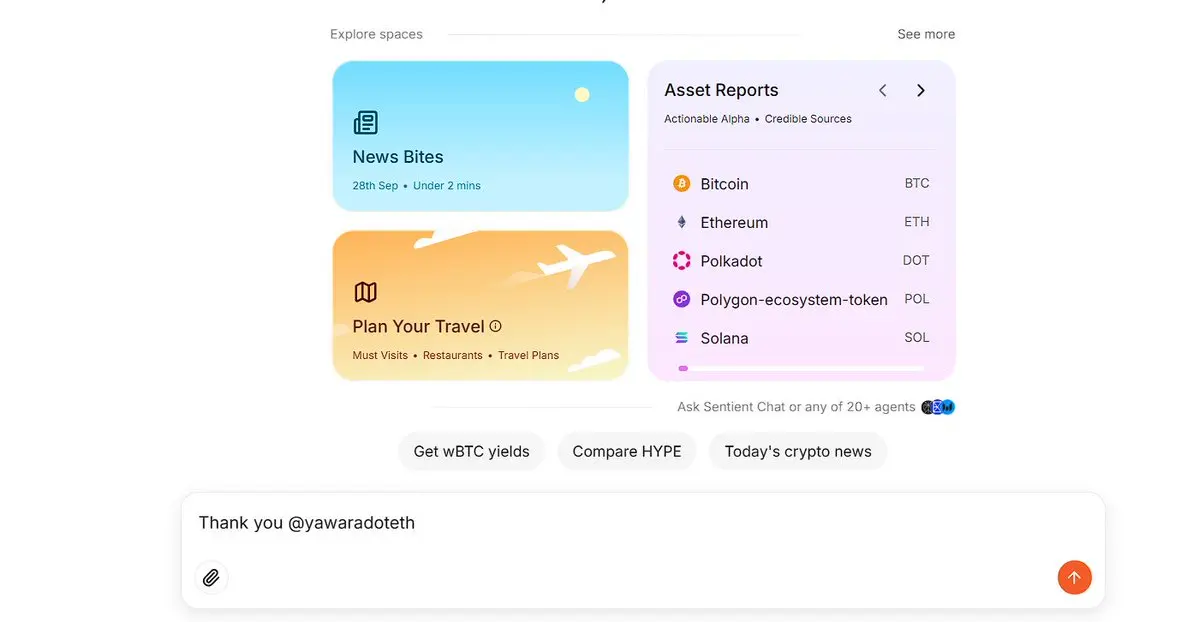The image size is (1199, 622).
Task: Click the Ethereum diamond icon
Action: pos(681,222)
